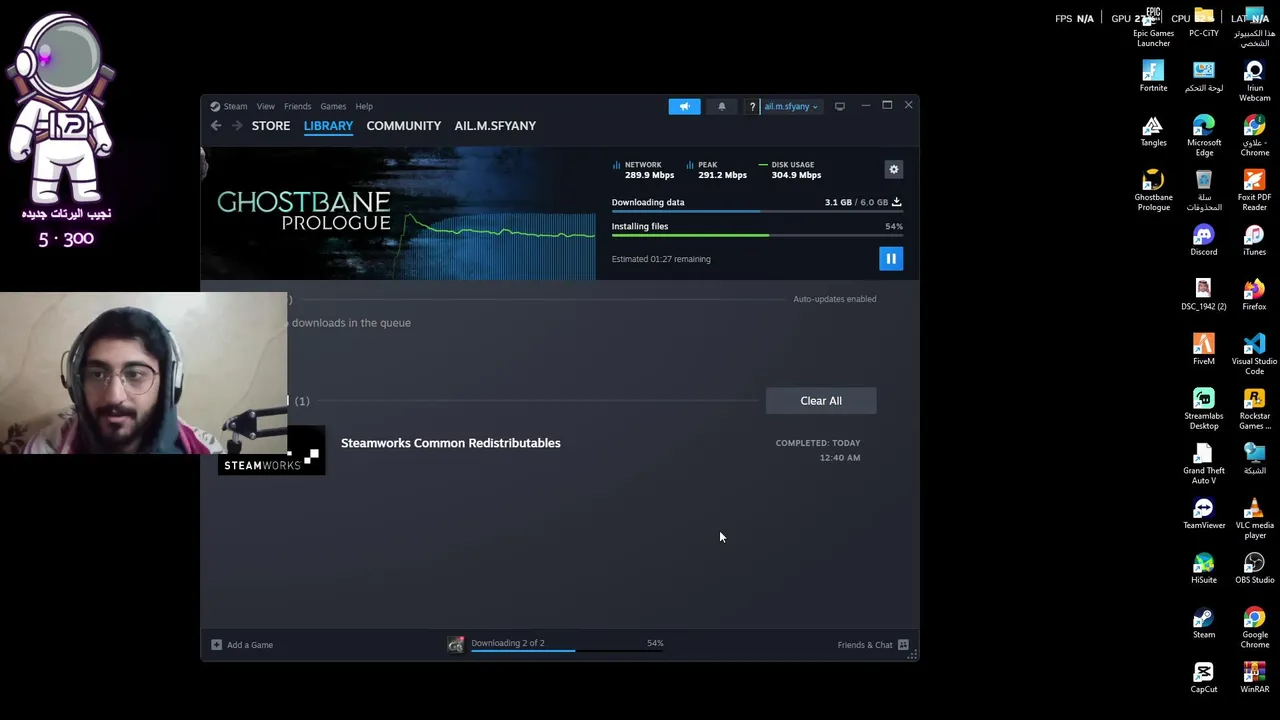Open Foxit PDF Reader desktop shortcut
The width and height of the screenshot is (1280, 720).
[x=1254, y=190]
